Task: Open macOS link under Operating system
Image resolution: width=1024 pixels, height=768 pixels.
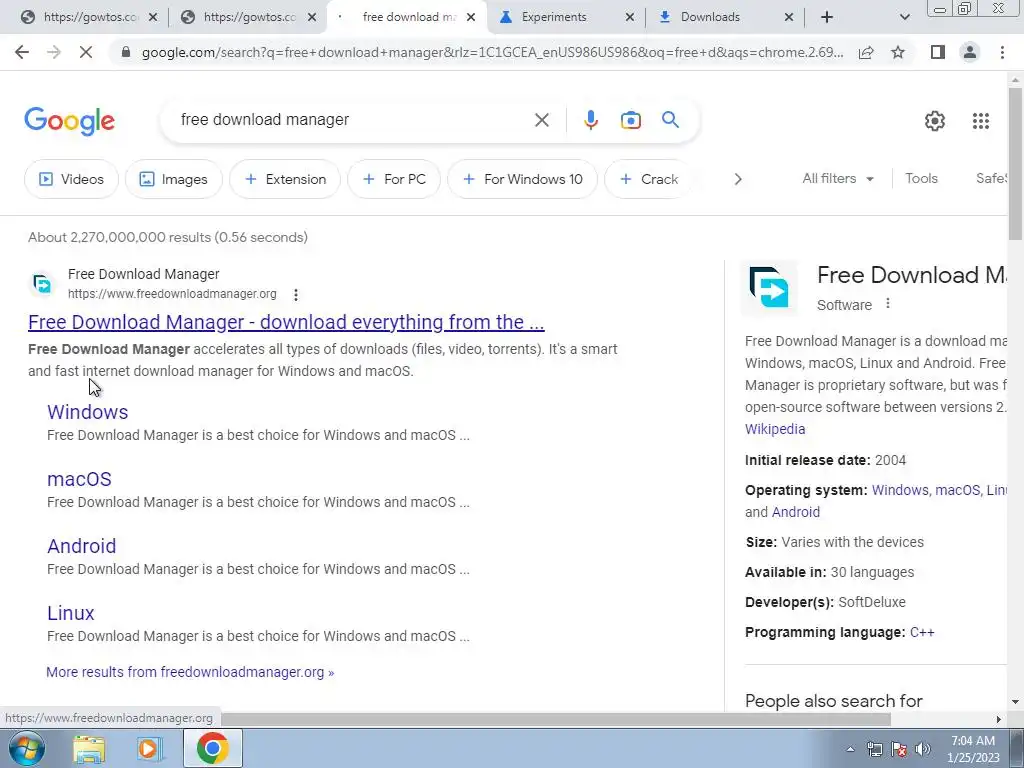Action: [958, 490]
